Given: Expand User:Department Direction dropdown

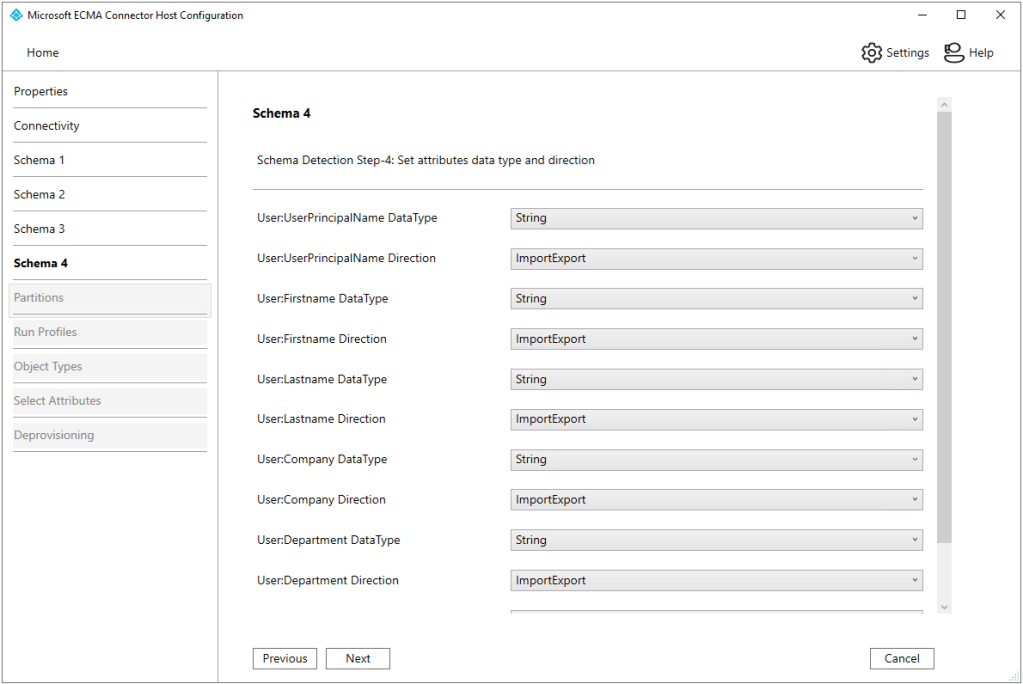Looking at the screenshot, I should click(x=716, y=580).
